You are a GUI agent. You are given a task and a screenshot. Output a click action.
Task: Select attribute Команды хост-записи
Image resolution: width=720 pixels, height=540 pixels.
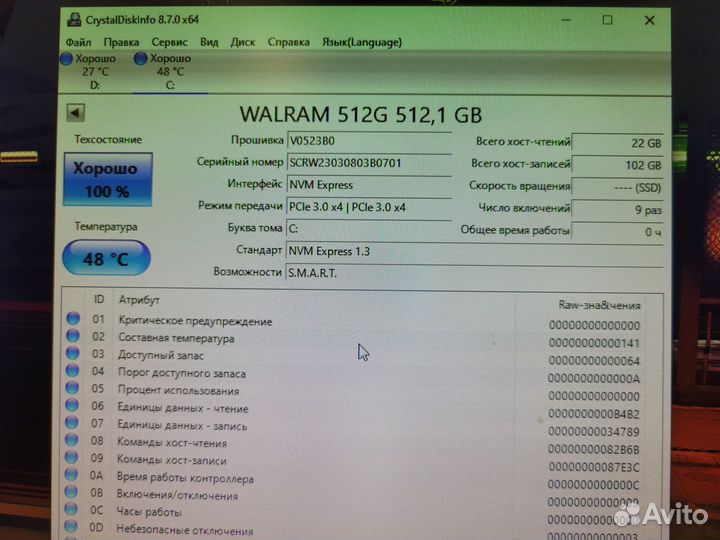[x=172, y=461]
